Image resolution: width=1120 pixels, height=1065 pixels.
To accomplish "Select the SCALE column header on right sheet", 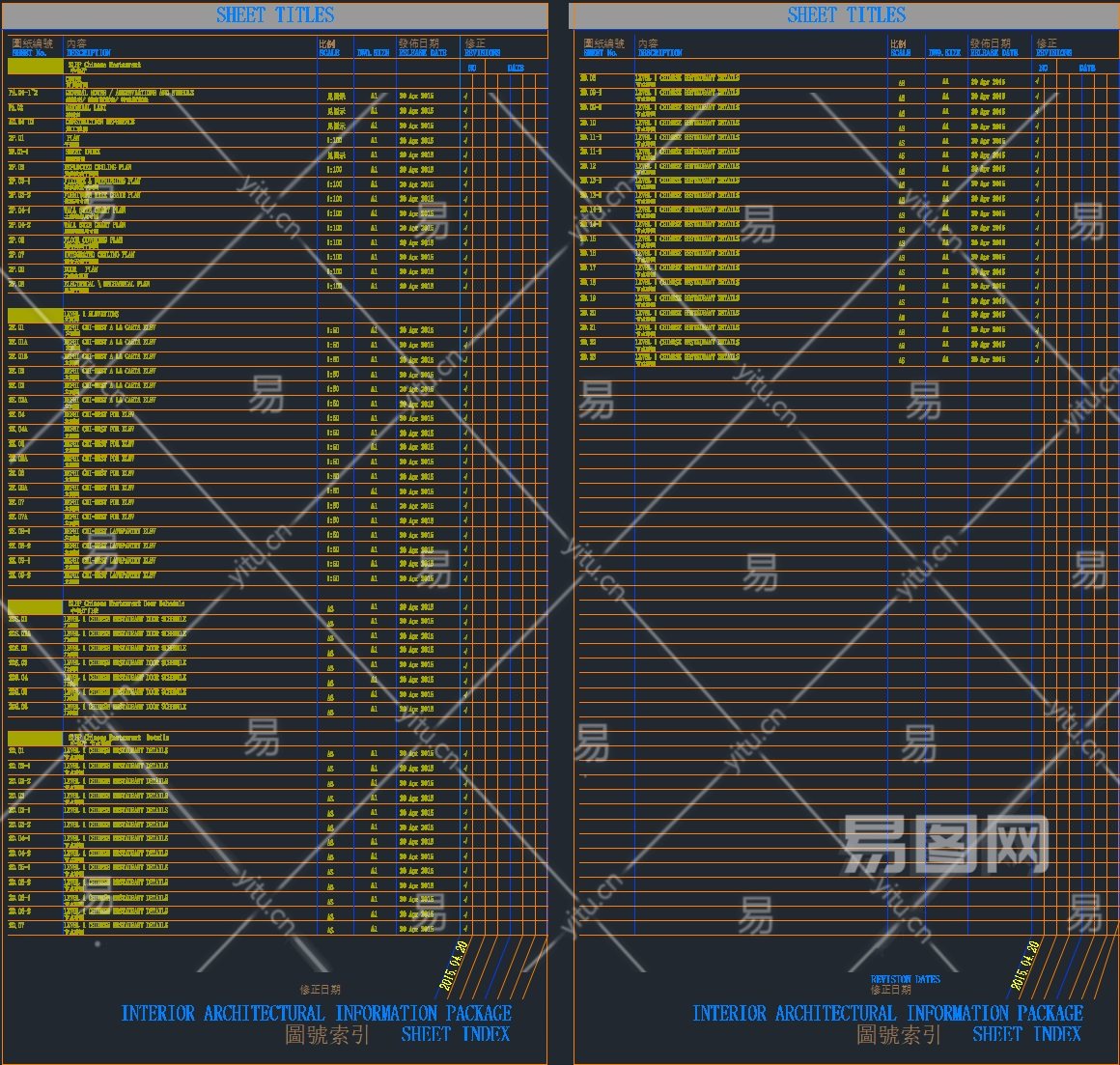I will (x=900, y=53).
